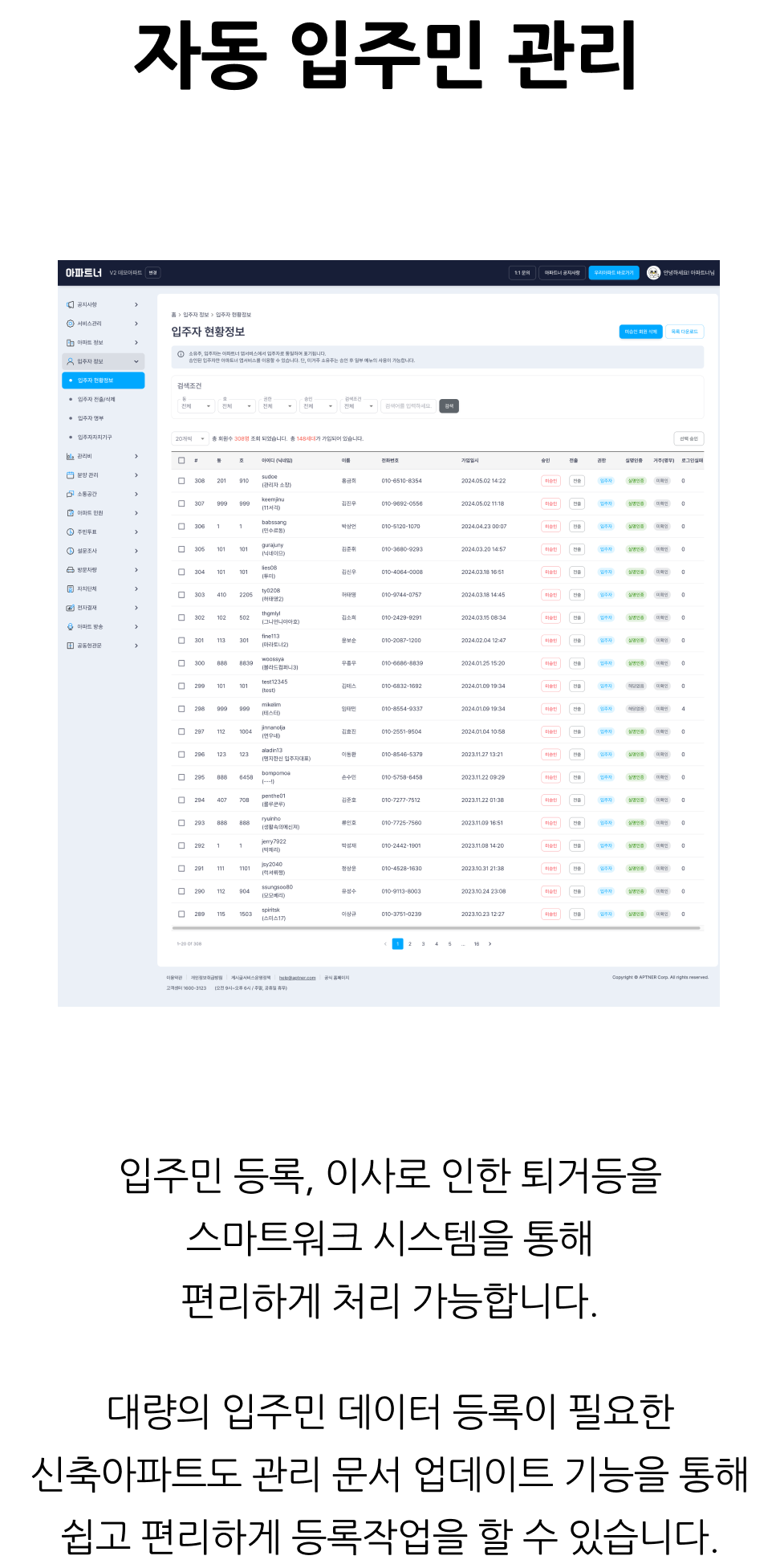
Task: Go to previous page with arrow
Action: (385, 944)
